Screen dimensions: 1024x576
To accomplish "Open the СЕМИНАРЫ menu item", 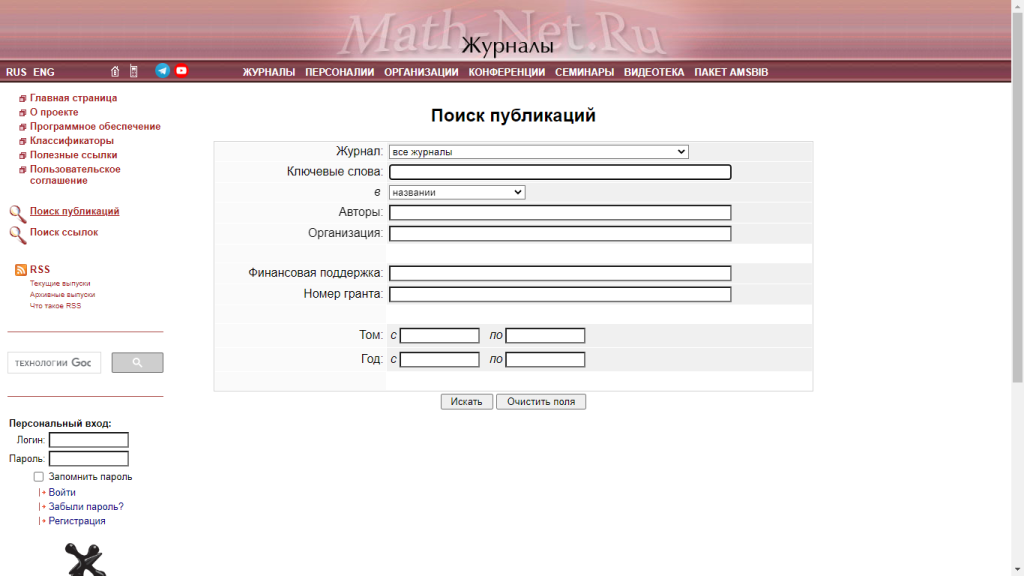I will click(584, 72).
